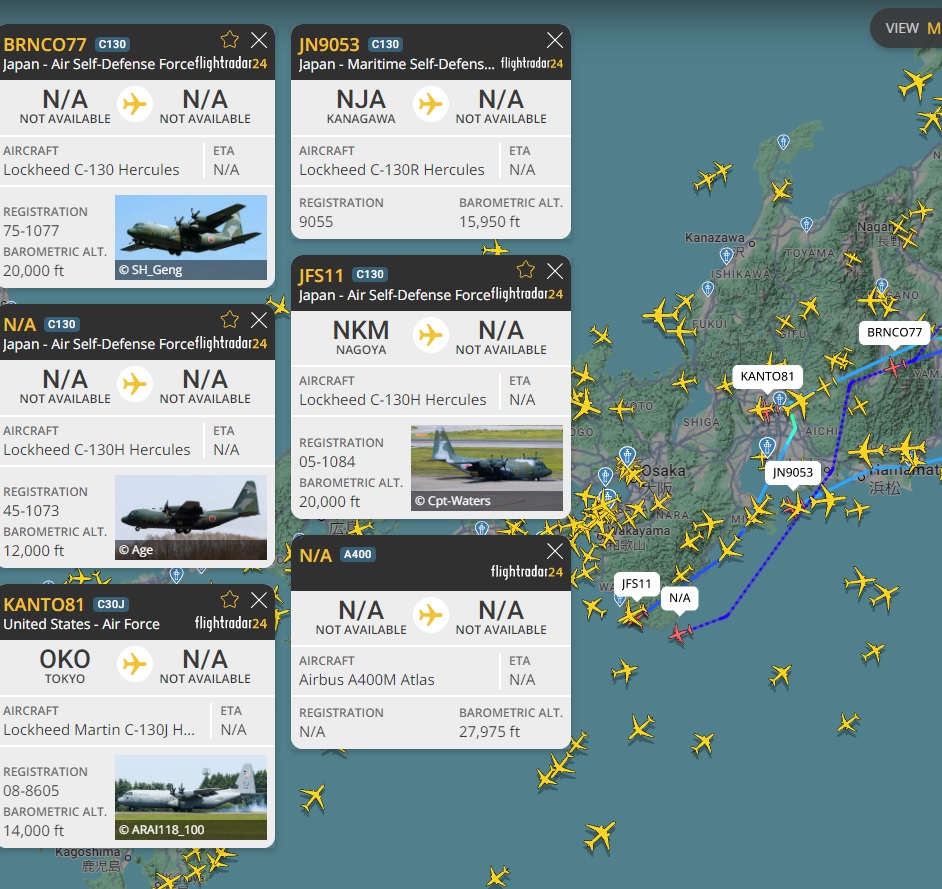Click the route plane icon in A400 card

click(x=431, y=615)
